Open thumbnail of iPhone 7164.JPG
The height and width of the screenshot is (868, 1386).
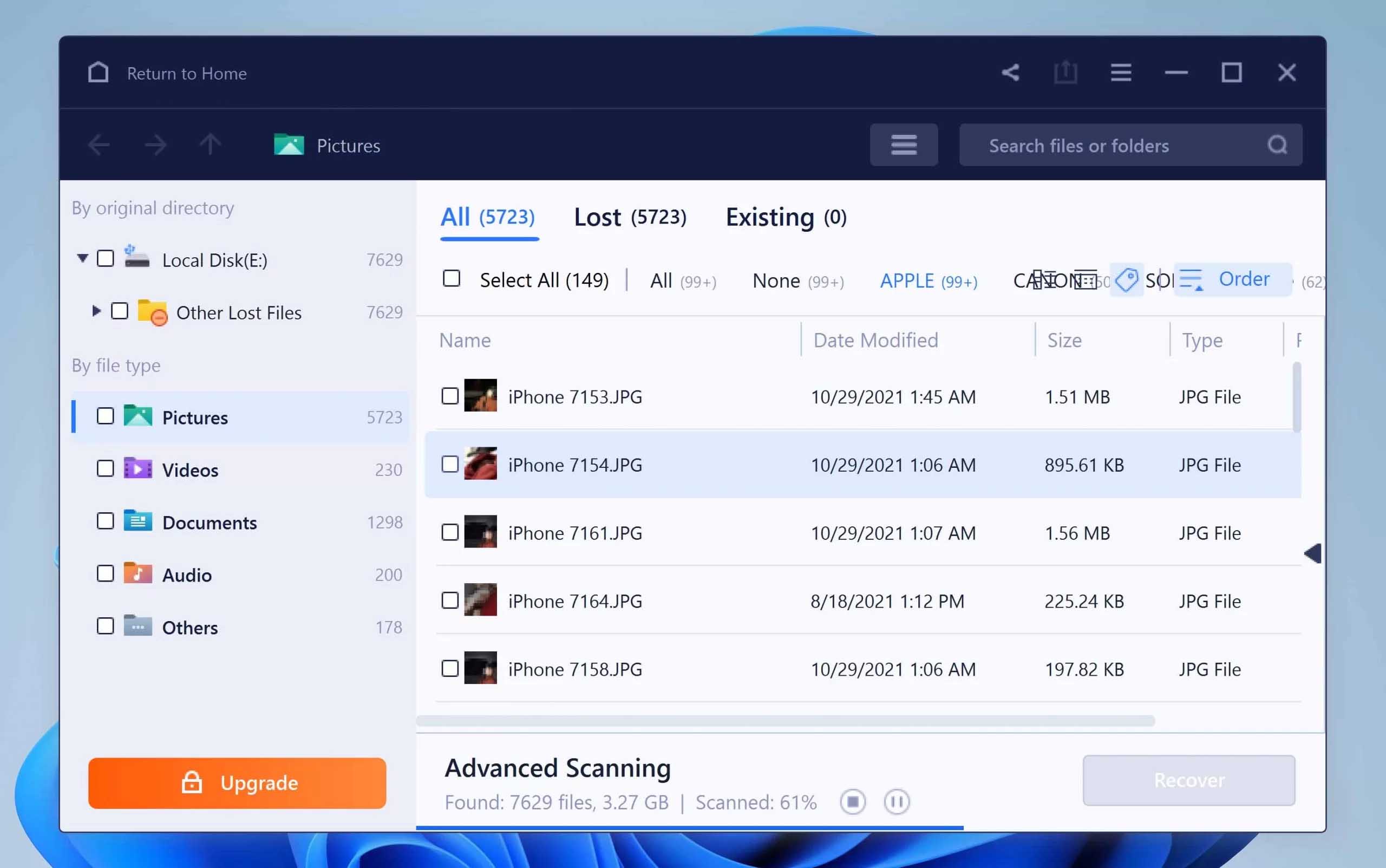click(x=480, y=600)
